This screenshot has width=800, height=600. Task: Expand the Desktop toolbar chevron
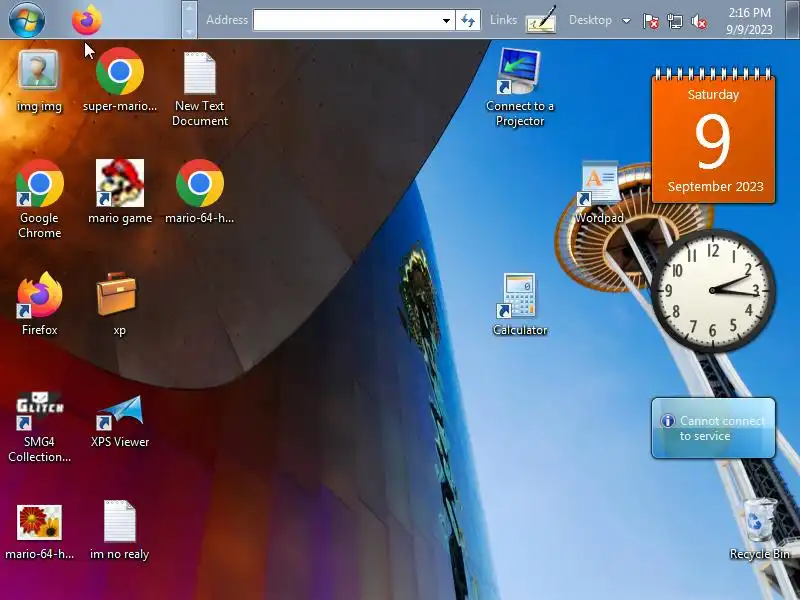click(x=626, y=20)
